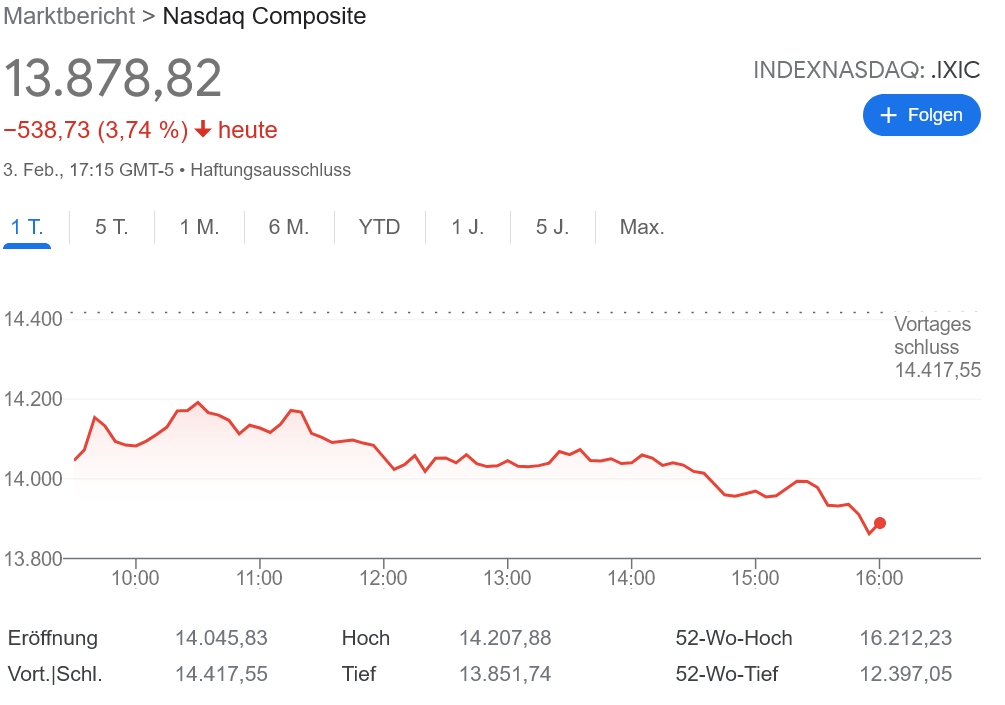Click the 52-Wo-Hoch value 16.212,23

point(905,638)
